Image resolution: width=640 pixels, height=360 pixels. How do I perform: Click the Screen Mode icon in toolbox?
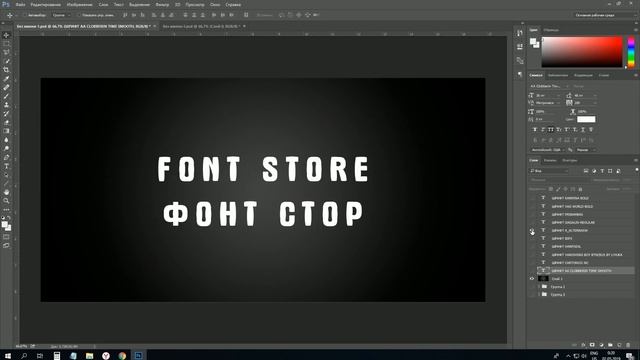click(x=6, y=245)
